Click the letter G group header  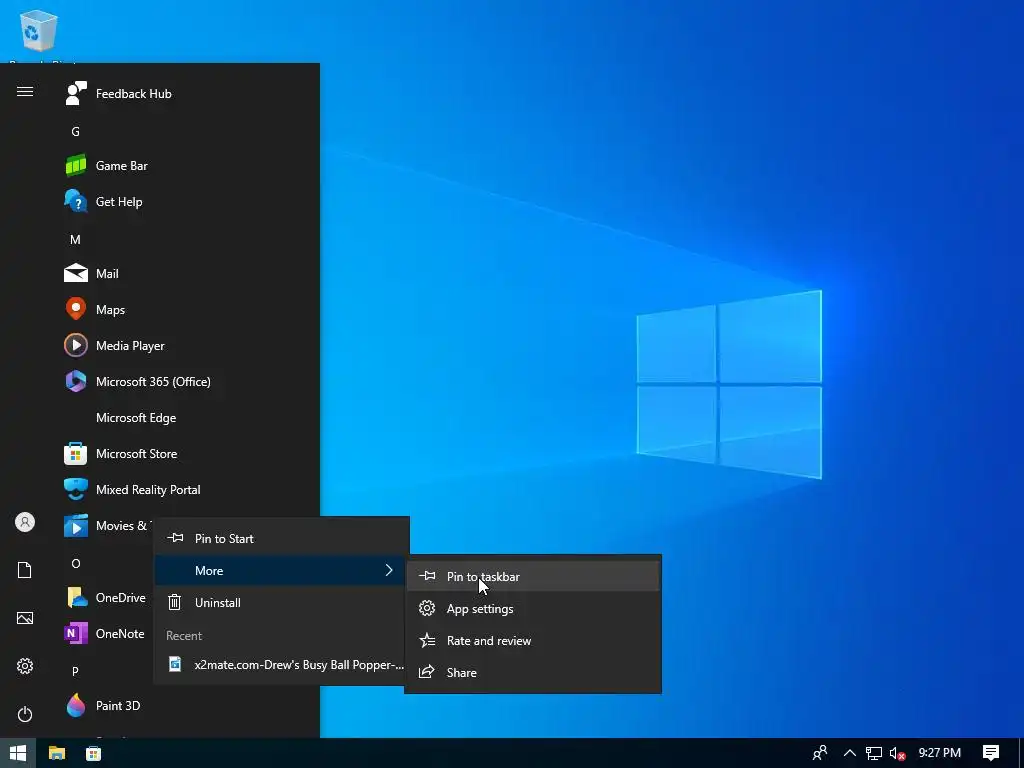tap(76, 132)
